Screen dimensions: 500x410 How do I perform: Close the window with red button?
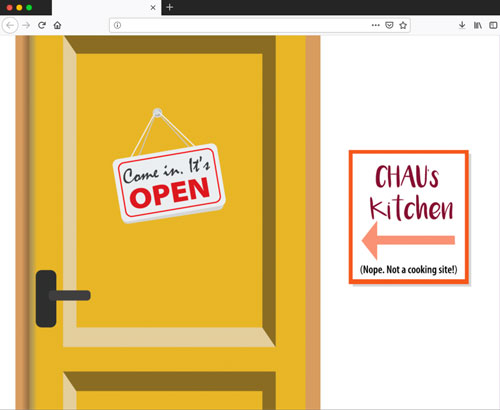[x=9, y=7]
